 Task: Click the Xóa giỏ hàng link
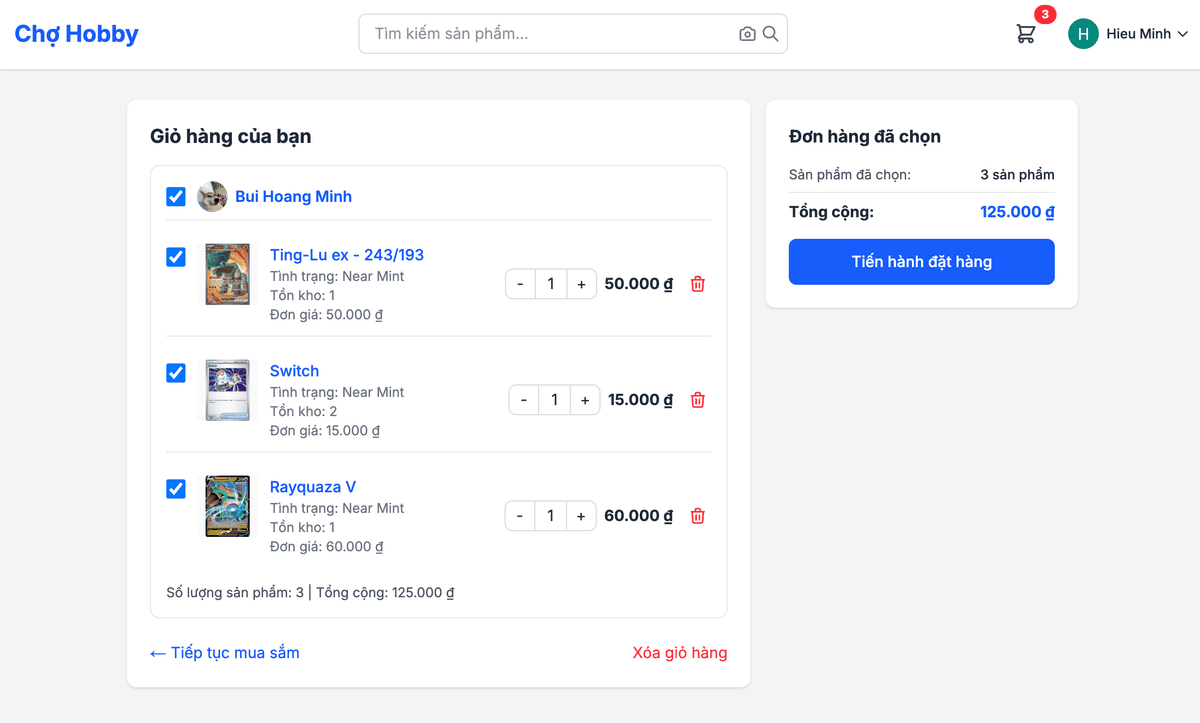point(680,652)
